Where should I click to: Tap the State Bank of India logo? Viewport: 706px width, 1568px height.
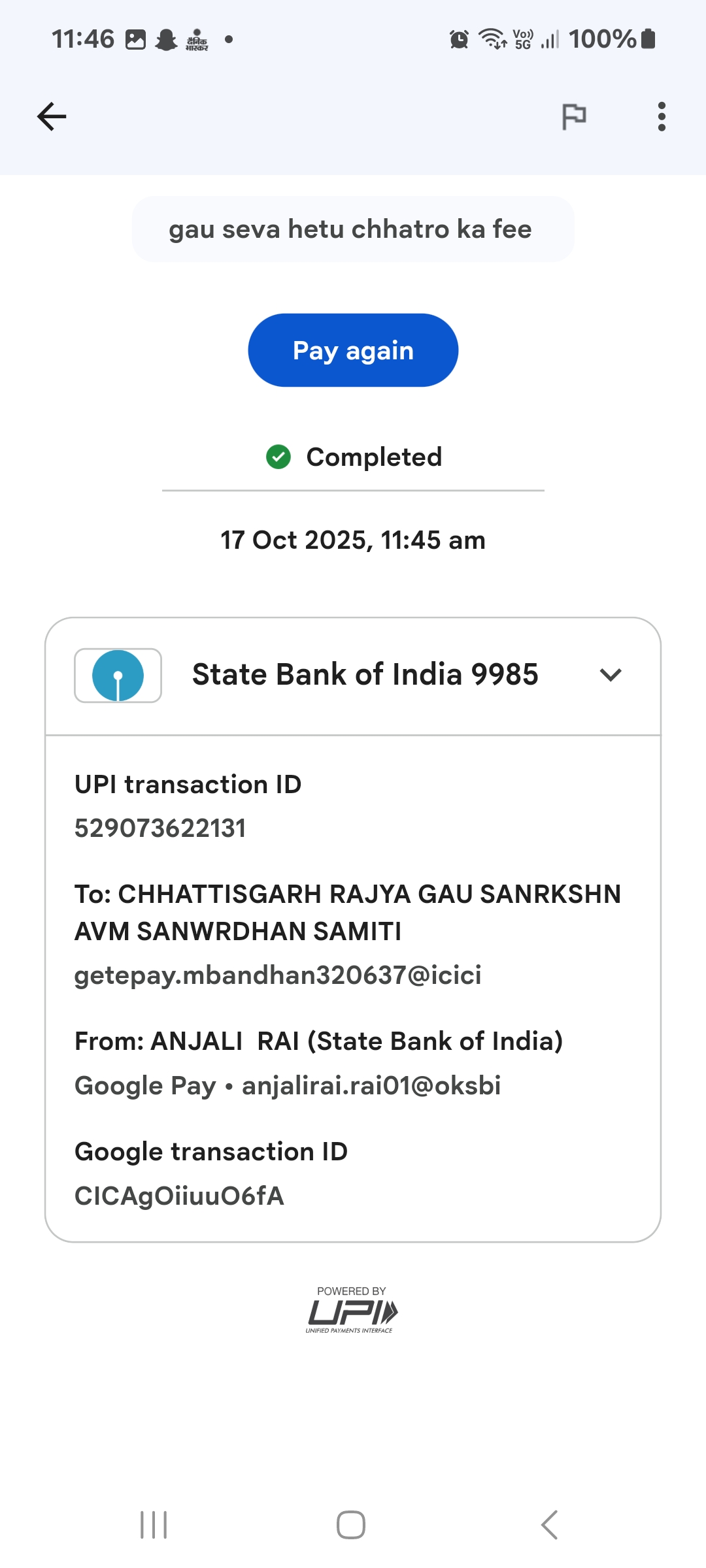pyautogui.click(x=118, y=676)
